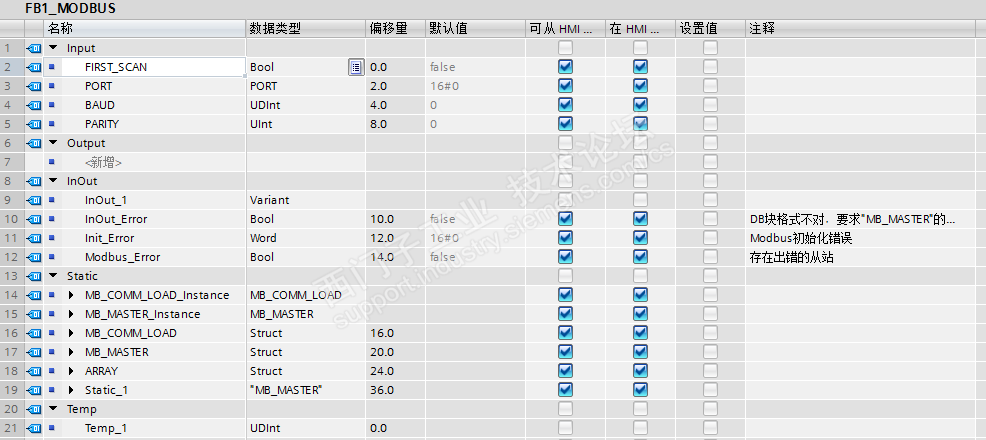This screenshot has height=440, width=986.
Task: Click the 默认值 column header
Action: 475,28
